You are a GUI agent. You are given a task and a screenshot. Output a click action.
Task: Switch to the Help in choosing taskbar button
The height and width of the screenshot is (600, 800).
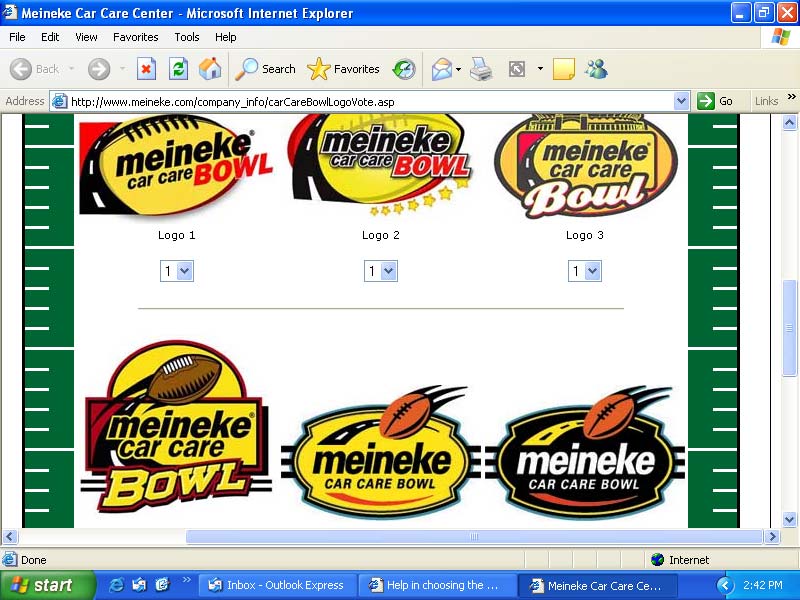coord(437,585)
